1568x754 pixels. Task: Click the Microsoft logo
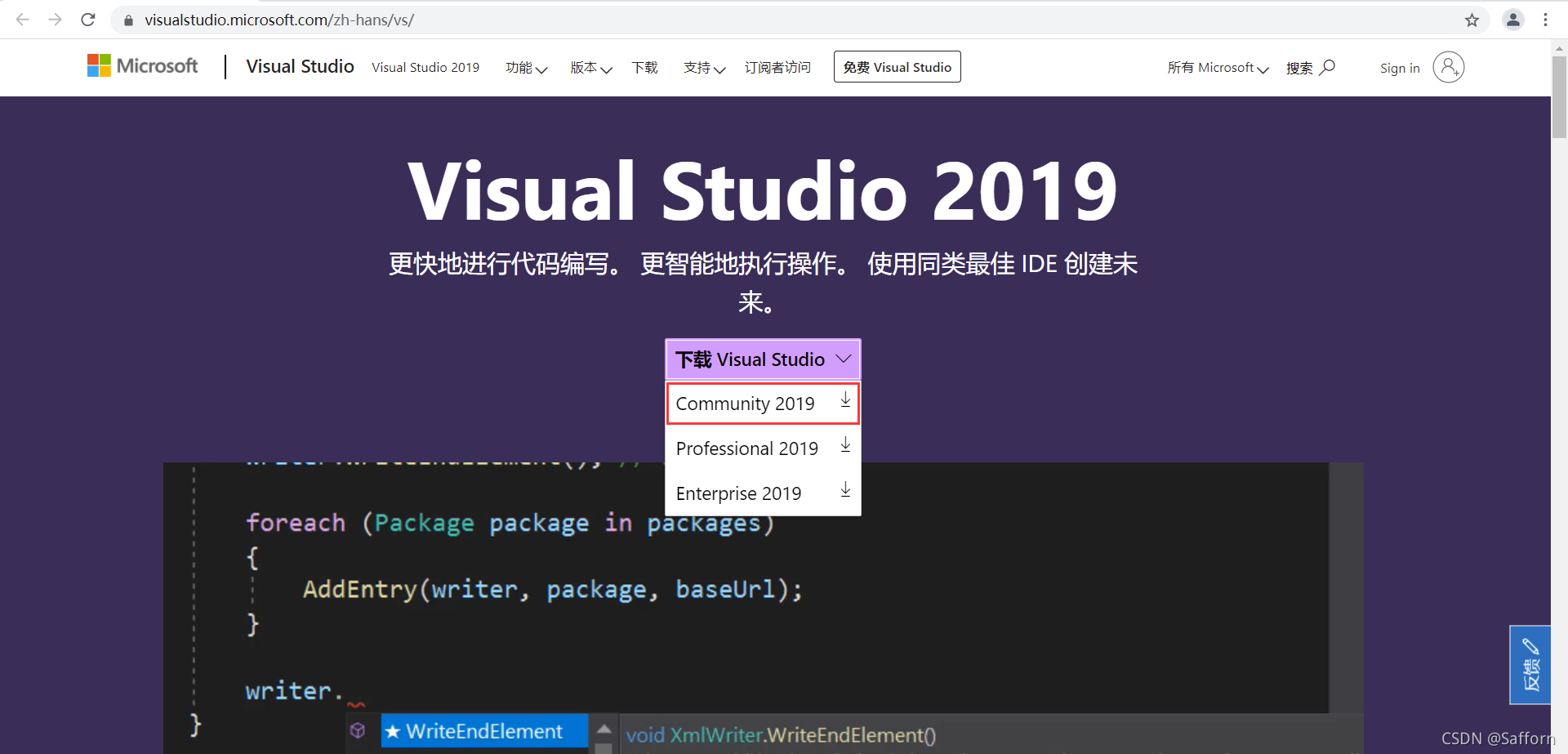click(143, 66)
